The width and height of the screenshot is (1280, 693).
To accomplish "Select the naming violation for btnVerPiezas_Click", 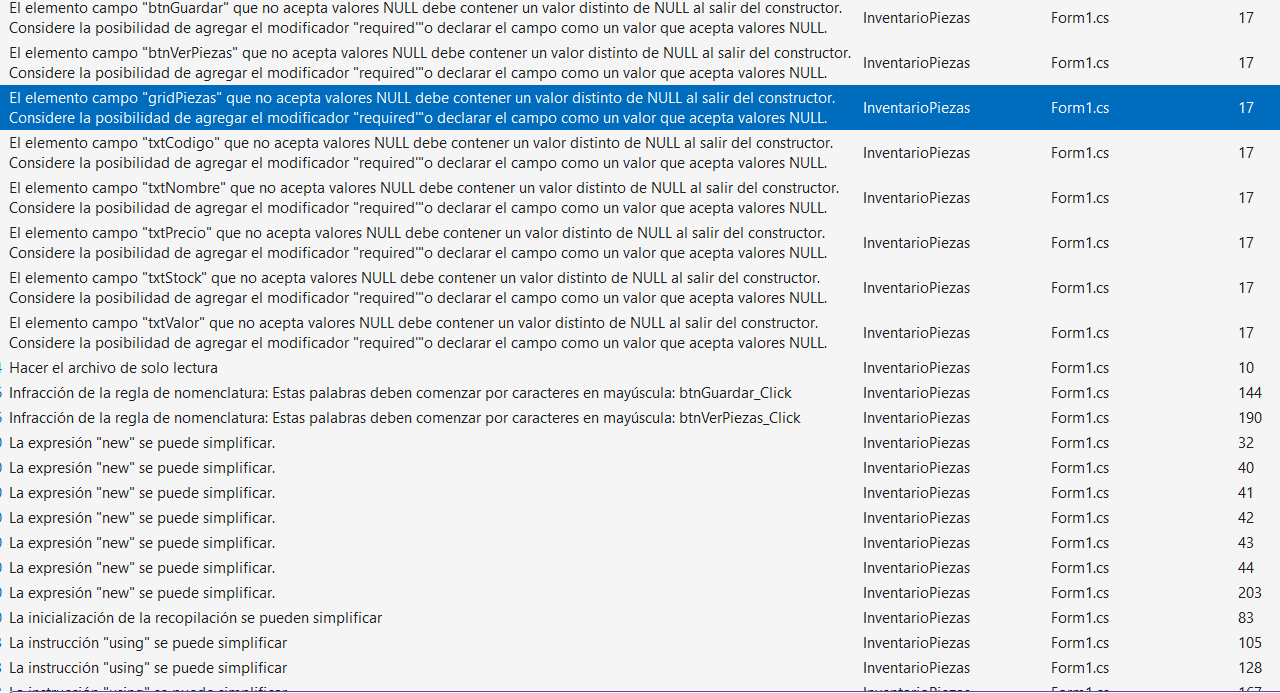I will pos(405,418).
